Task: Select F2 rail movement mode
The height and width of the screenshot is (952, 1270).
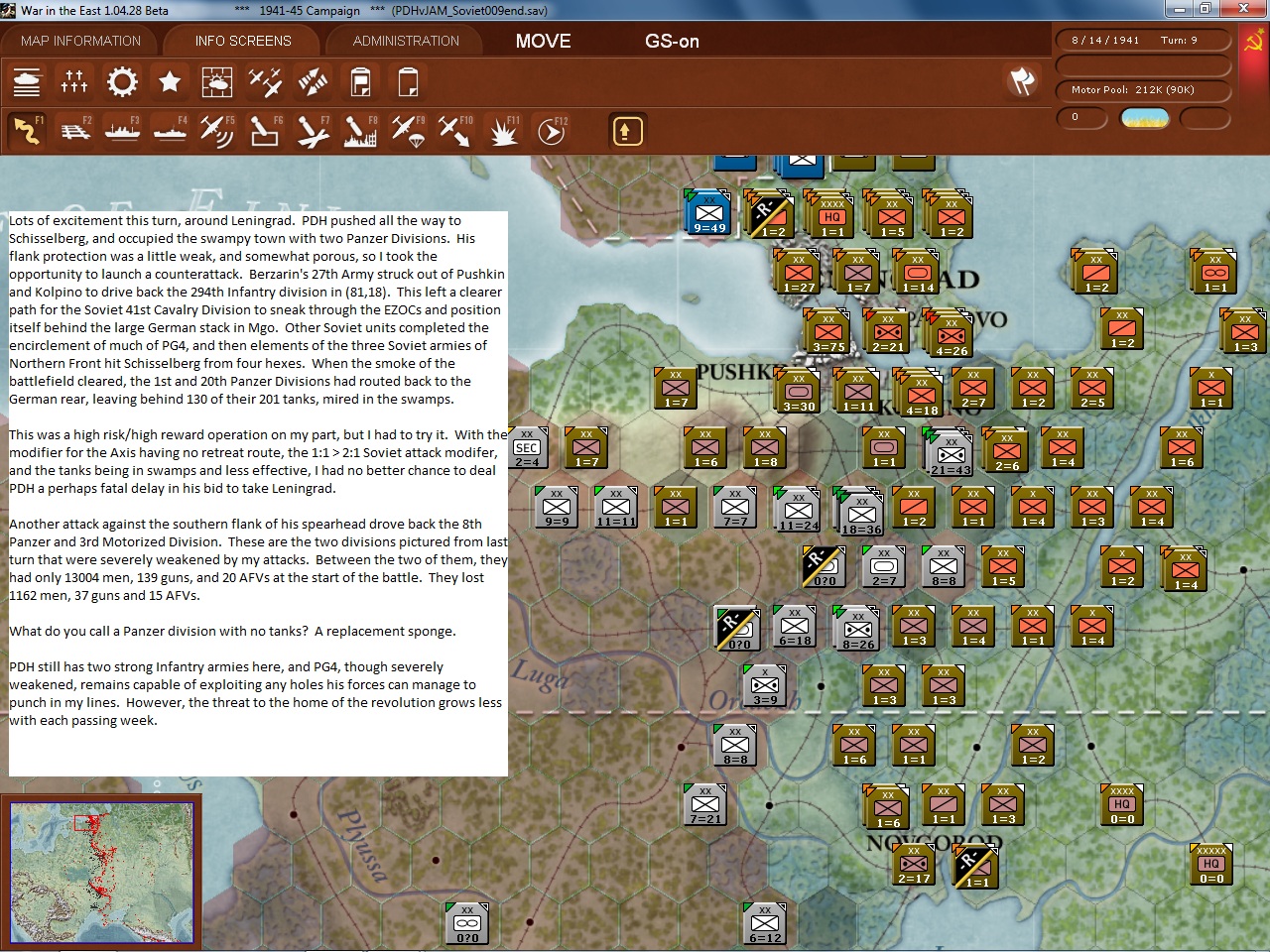Action: click(74, 131)
